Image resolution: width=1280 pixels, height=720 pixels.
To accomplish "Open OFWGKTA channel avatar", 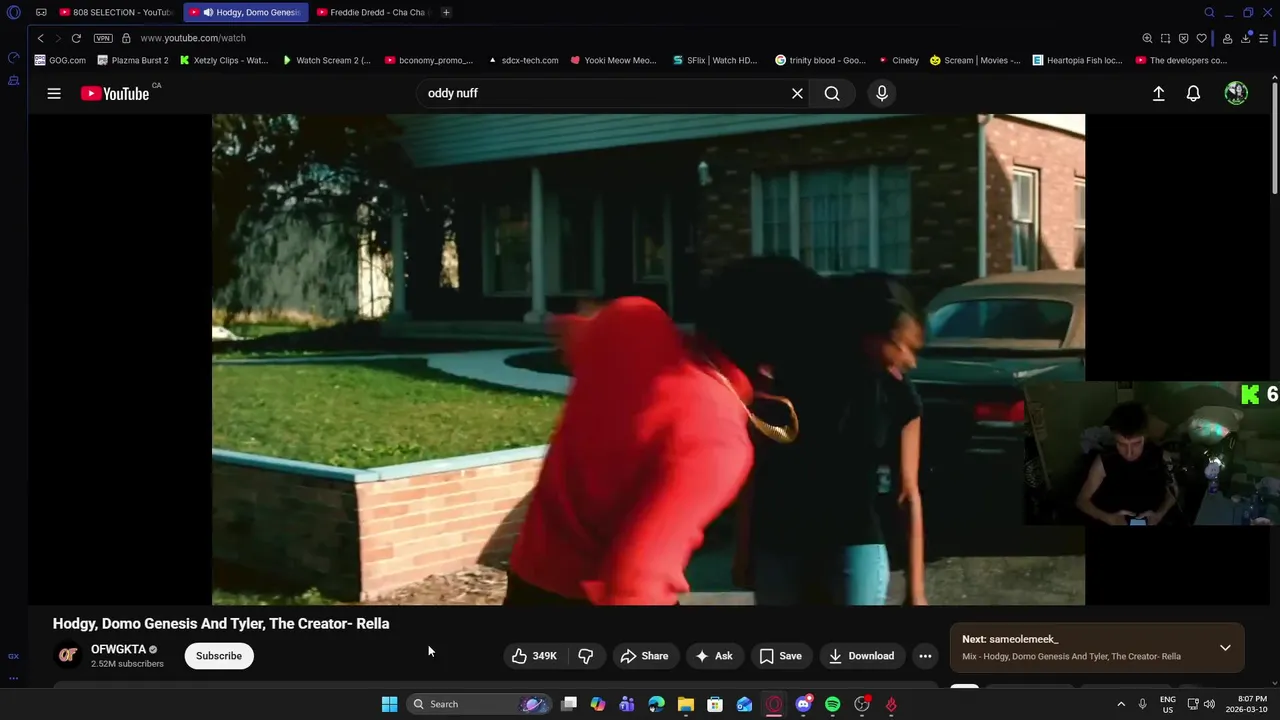I will point(68,655).
